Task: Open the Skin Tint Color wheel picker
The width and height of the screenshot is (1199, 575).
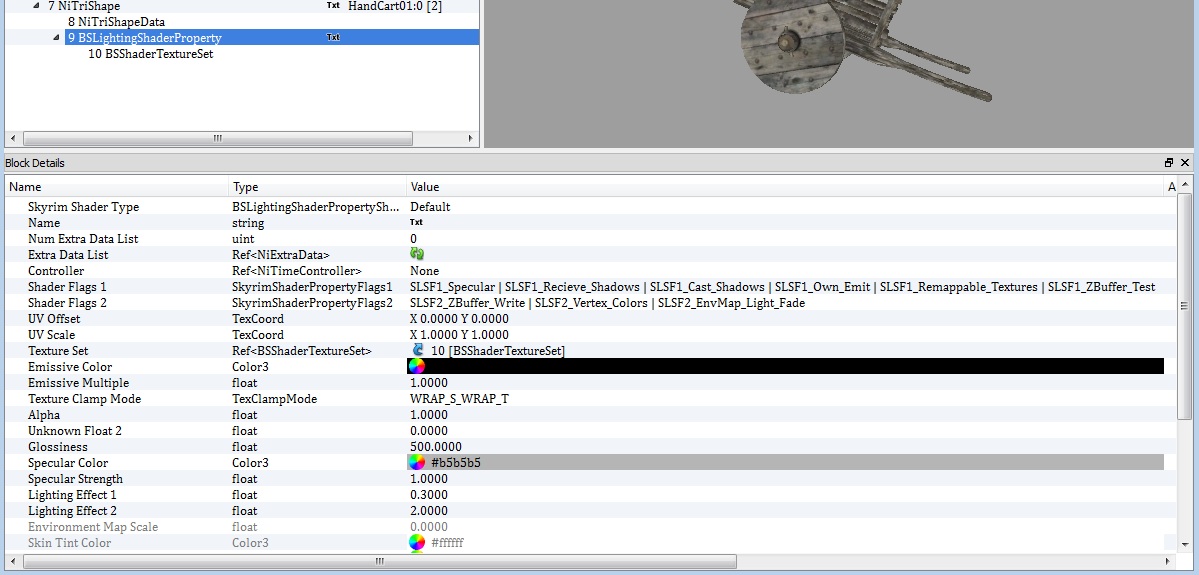Action: tap(416, 543)
